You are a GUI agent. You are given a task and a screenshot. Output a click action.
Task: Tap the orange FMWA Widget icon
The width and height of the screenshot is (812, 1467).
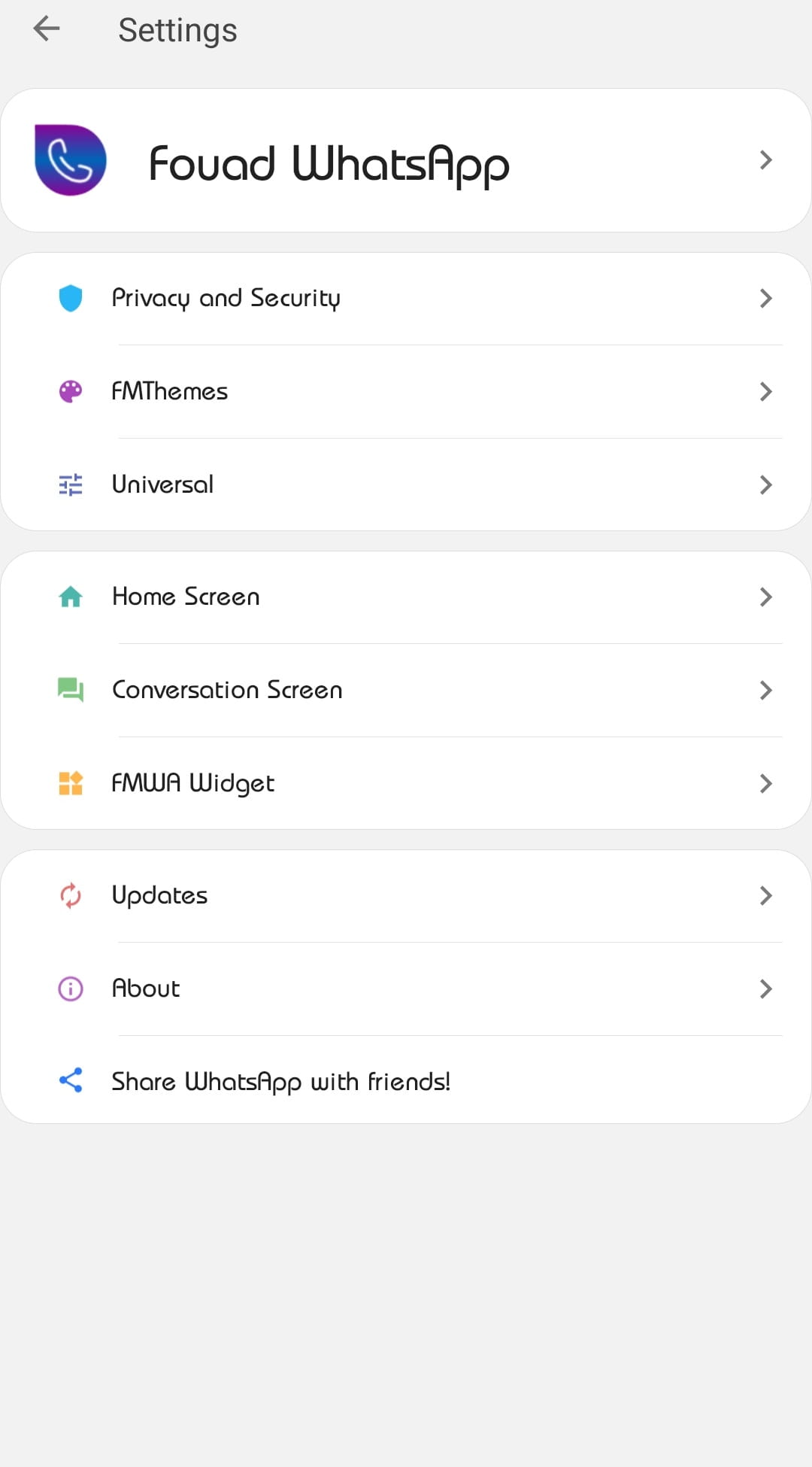coord(71,783)
